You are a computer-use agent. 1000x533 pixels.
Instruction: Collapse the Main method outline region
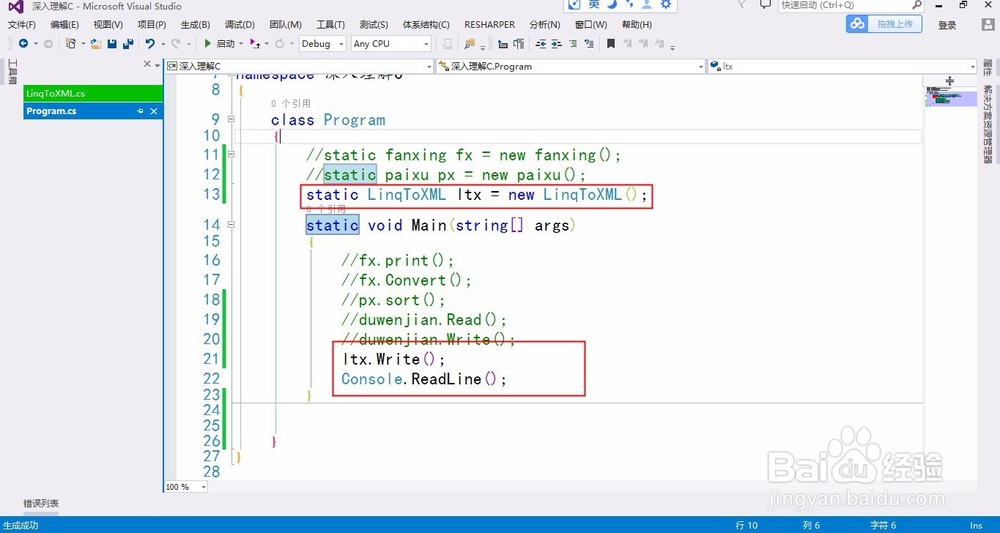coord(231,224)
